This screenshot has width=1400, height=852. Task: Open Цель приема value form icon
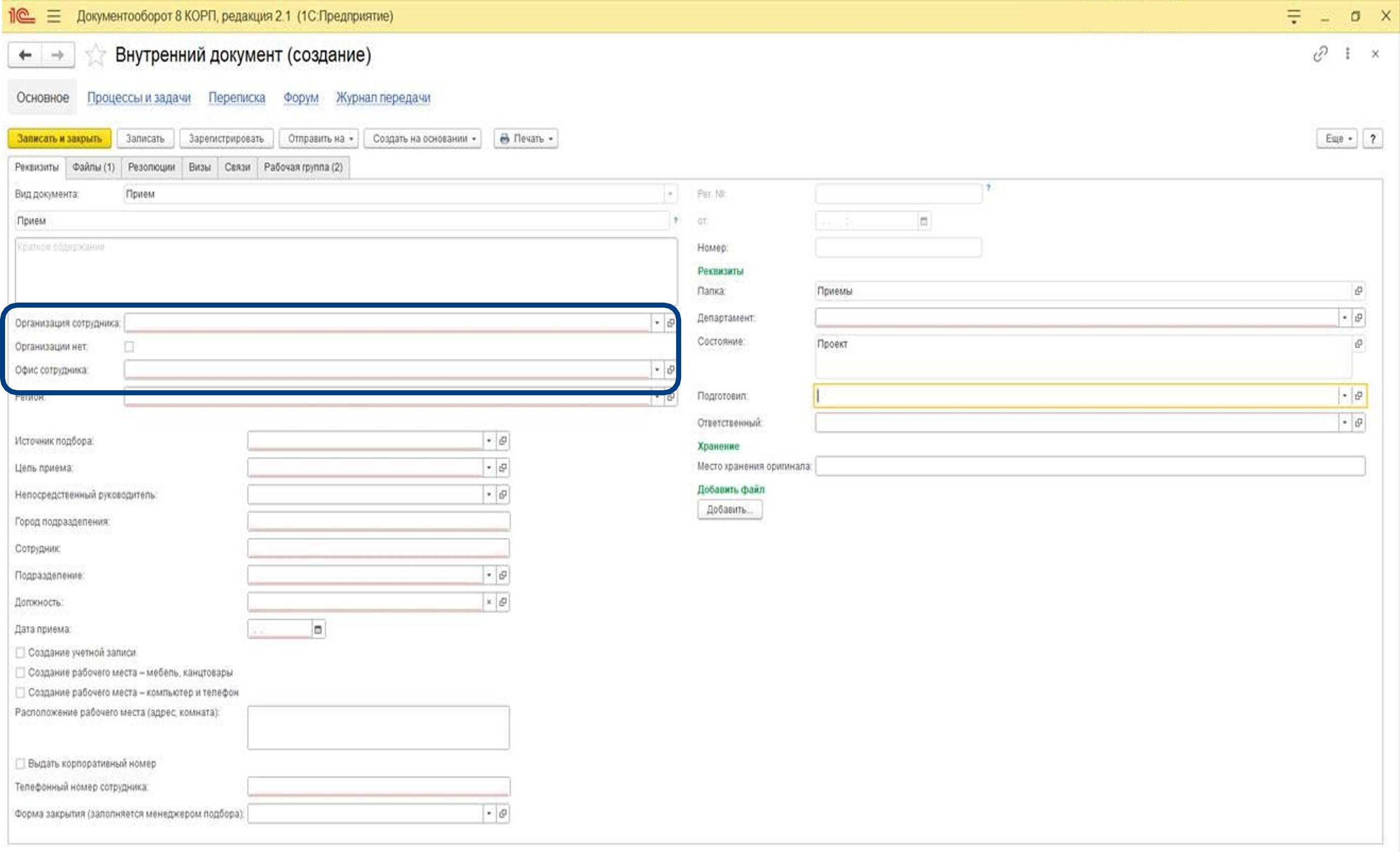coord(502,467)
